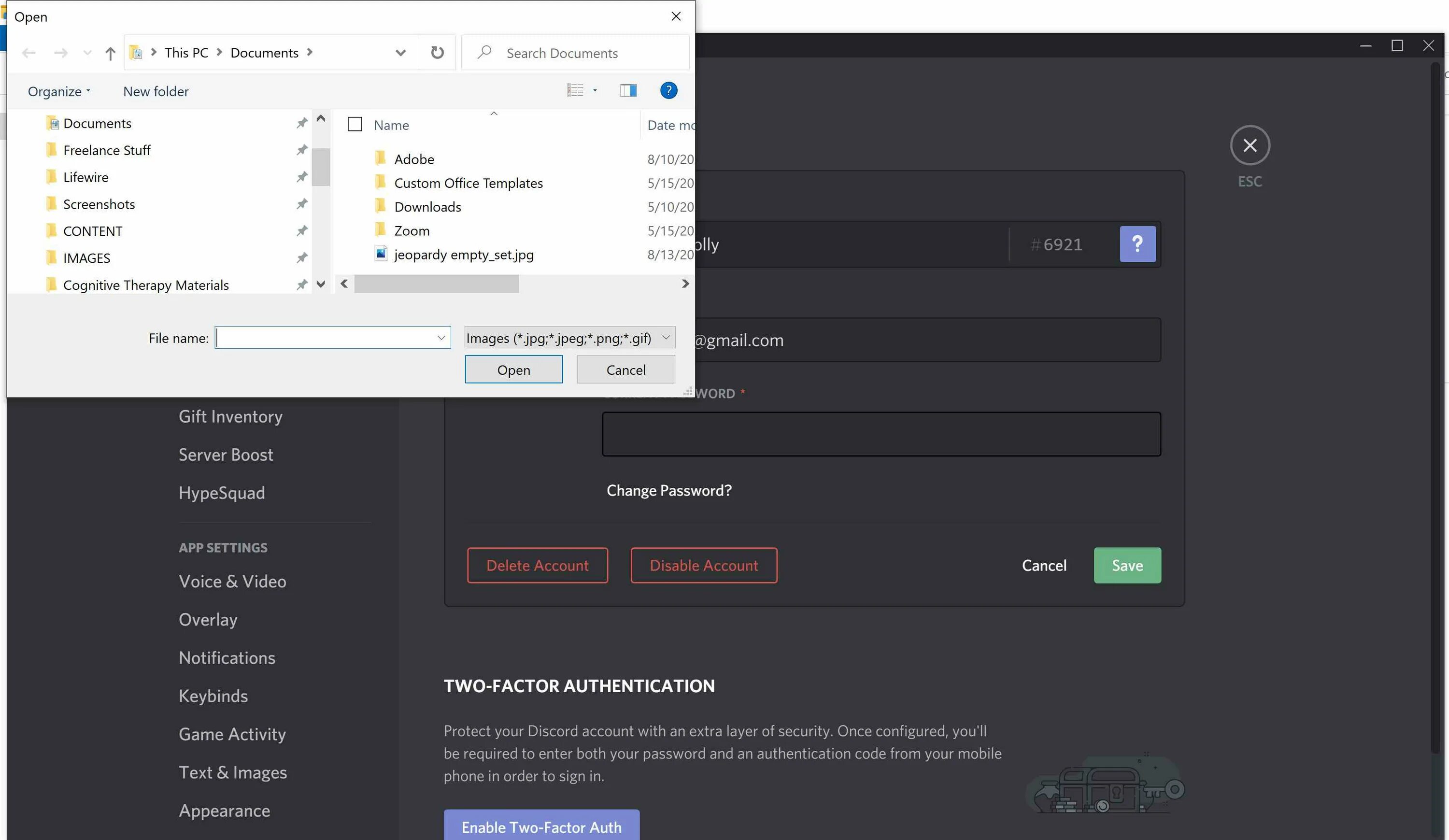The image size is (1449, 840).
Task: Click the forward navigation arrow in dialog
Action: (x=61, y=53)
